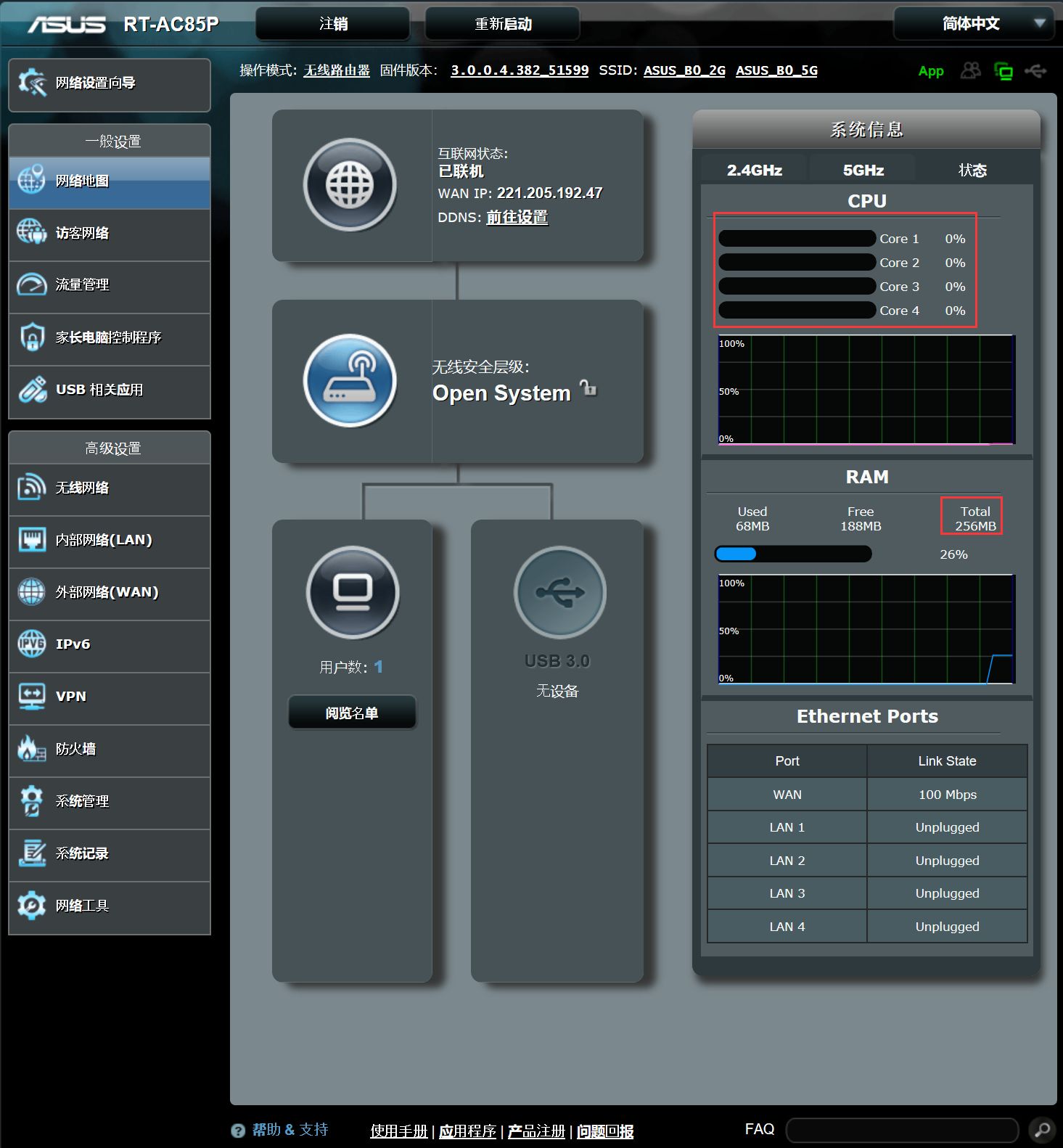Screen dimensions: 1063x1148
Task: Click the open padlock security icon
Action: pyautogui.click(x=588, y=388)
